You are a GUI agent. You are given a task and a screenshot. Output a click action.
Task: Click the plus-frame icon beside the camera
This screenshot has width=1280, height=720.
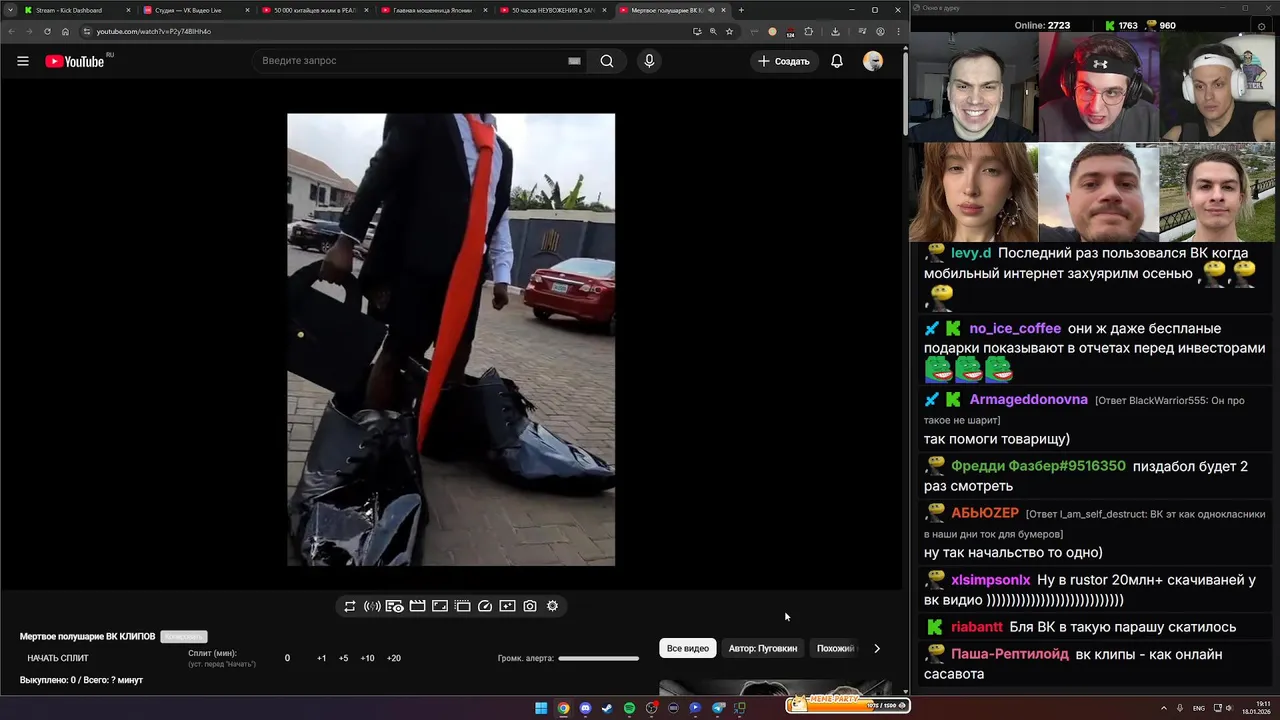pos(507,606)
